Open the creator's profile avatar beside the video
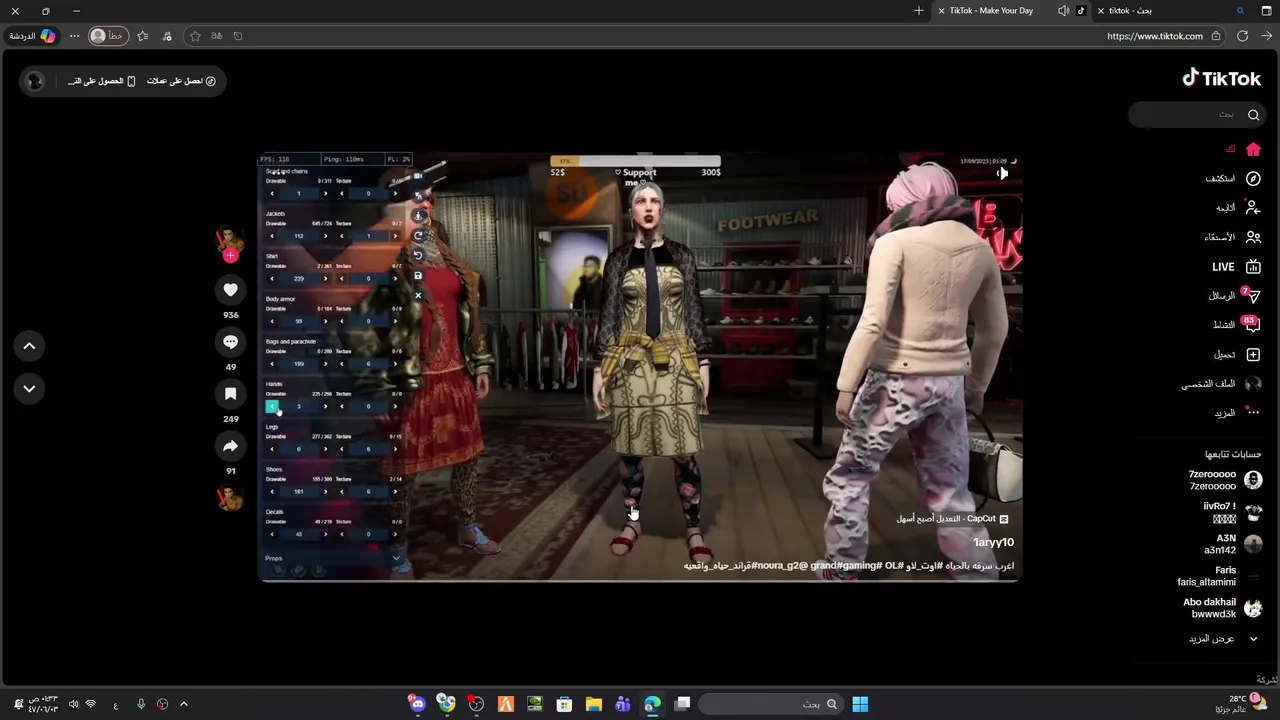The image size is (1280, 720). pyautogui.click(x=230, y=240)
